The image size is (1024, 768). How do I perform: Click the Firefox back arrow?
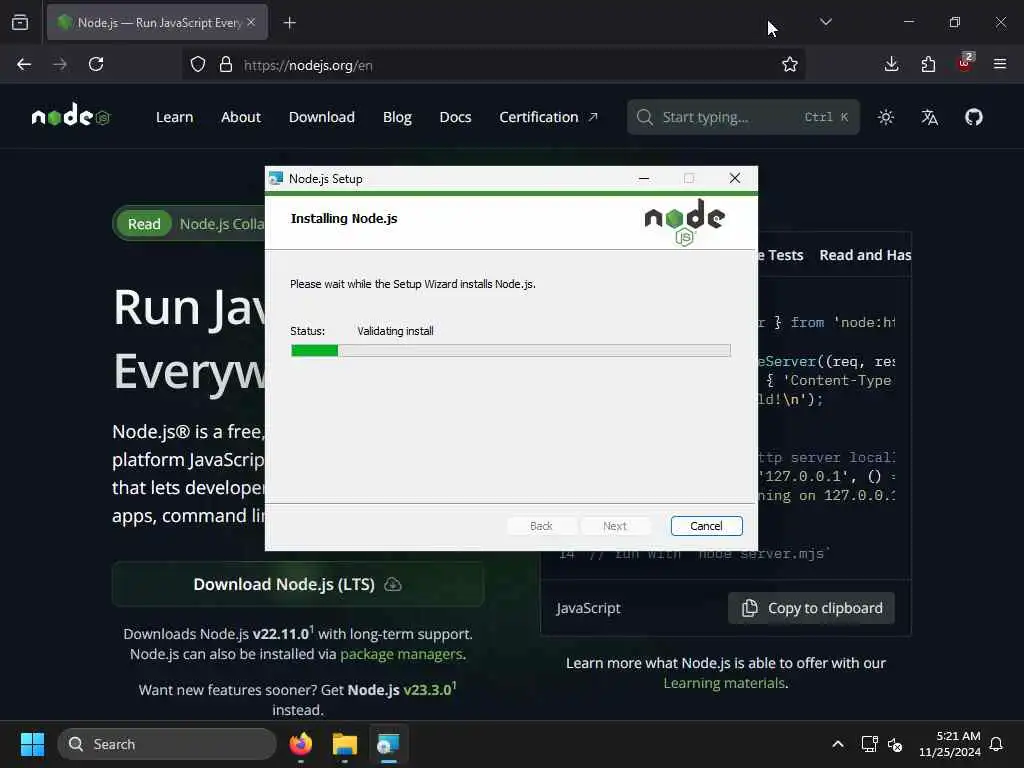24,64
